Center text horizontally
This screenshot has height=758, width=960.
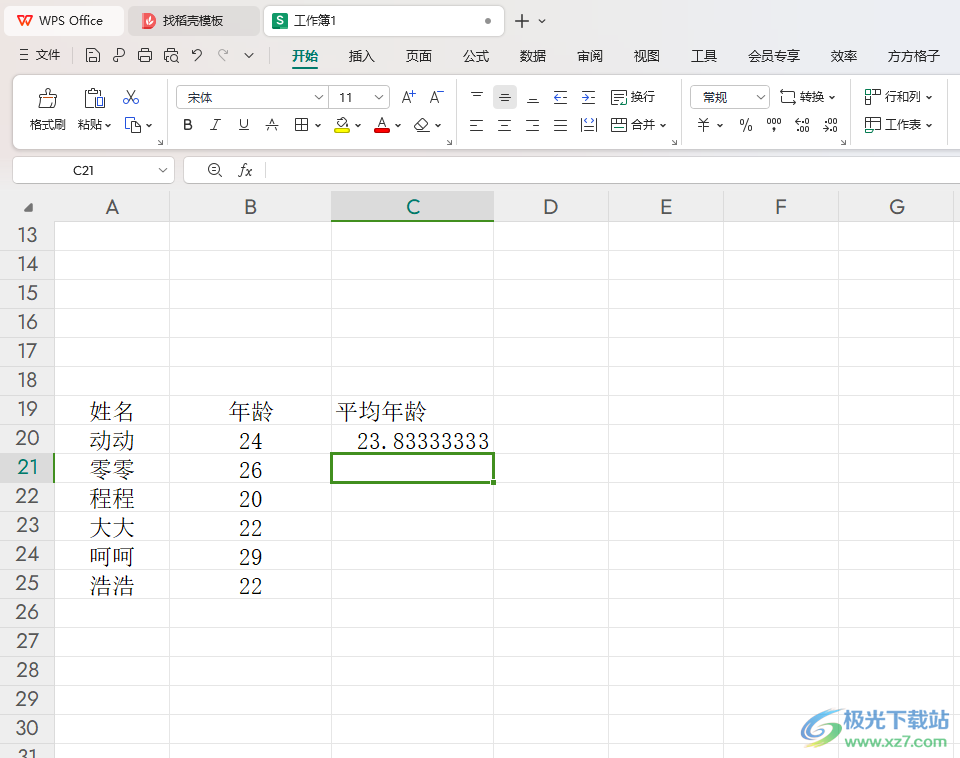[504, 126]
